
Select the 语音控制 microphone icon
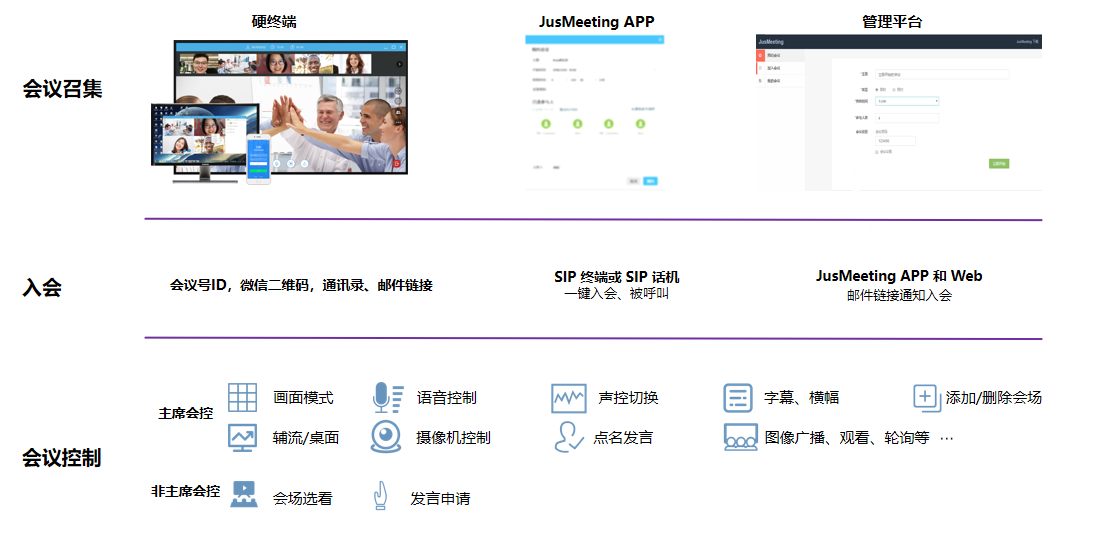click(388, 397)
